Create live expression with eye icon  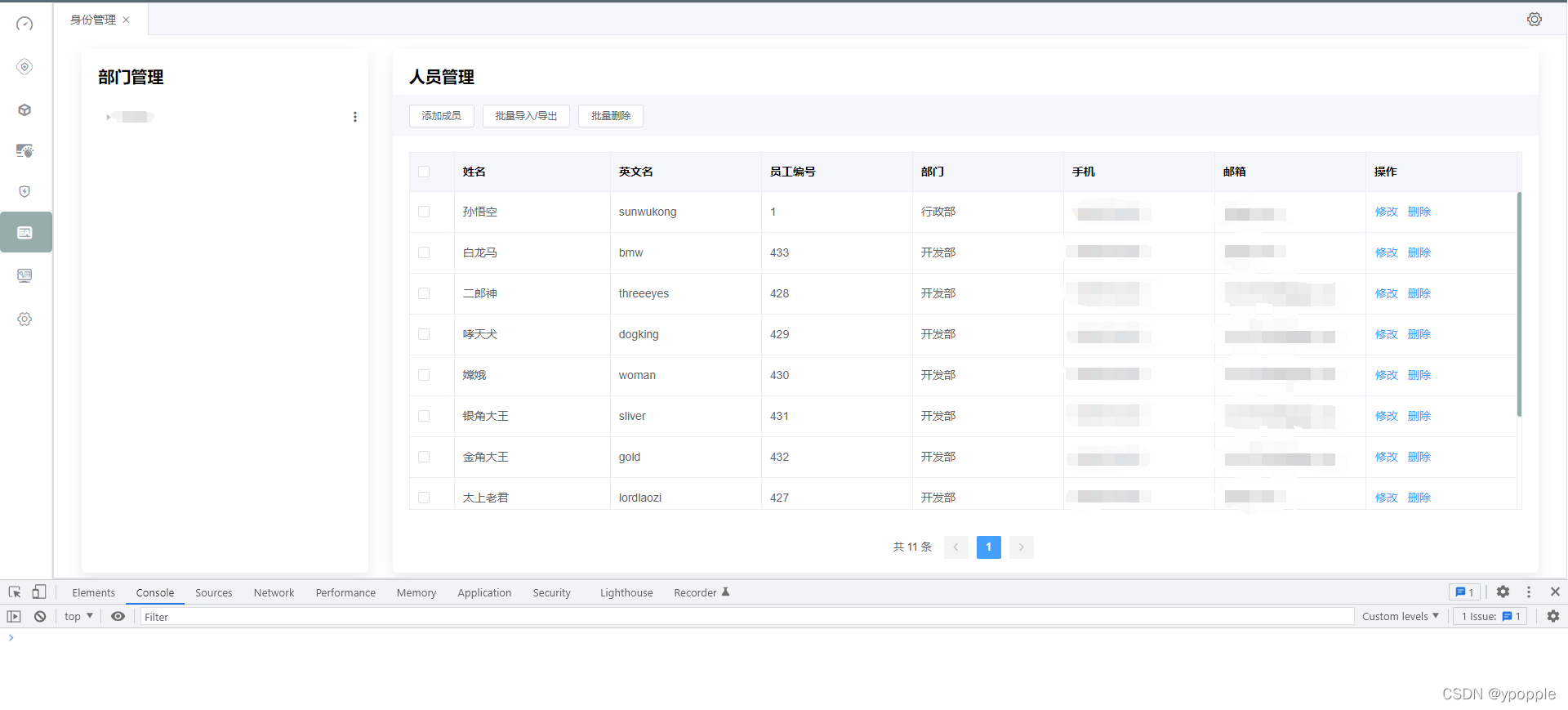coord(118,617)
